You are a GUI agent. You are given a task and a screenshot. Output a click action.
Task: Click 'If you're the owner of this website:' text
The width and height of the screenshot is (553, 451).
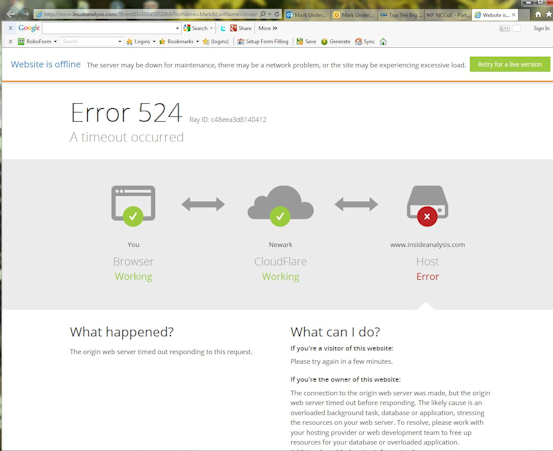pyautogui.click(x=345, y=380)
